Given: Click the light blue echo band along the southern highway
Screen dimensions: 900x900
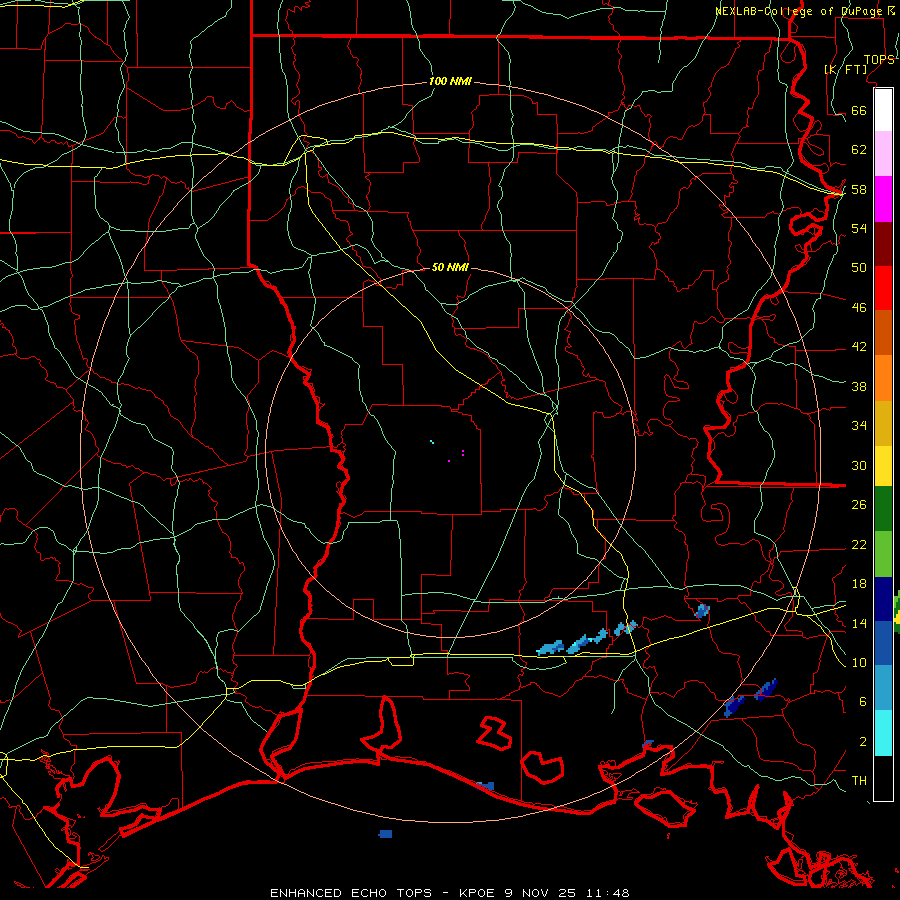Looking at the screenshot, I should [586, 638].
